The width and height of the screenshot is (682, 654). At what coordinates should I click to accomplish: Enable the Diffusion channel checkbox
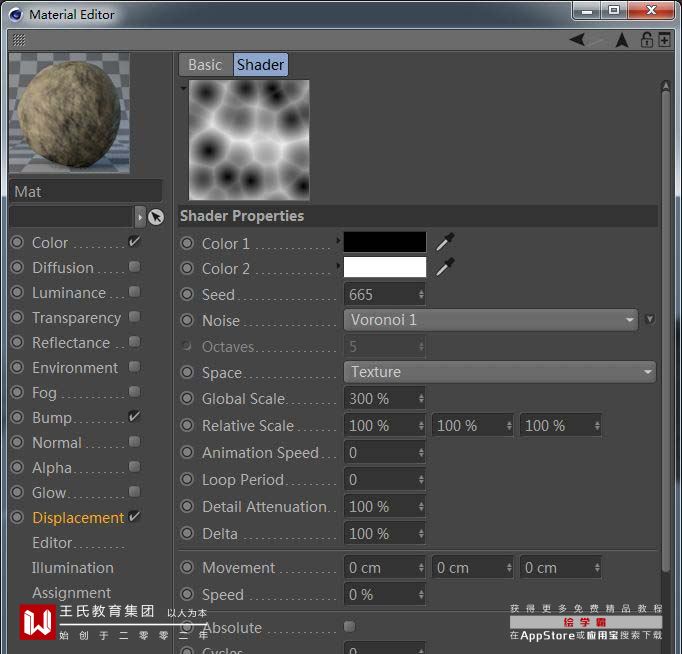coord(134,267)
